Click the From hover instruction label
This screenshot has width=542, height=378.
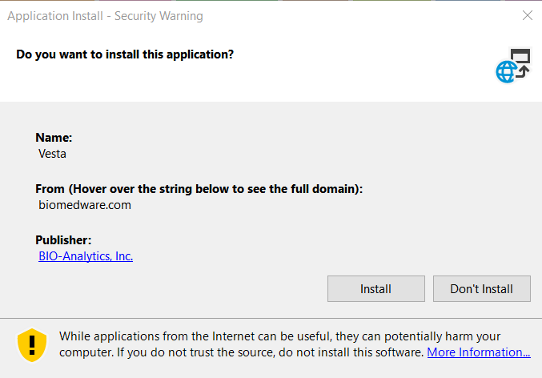tap(199, 189)
